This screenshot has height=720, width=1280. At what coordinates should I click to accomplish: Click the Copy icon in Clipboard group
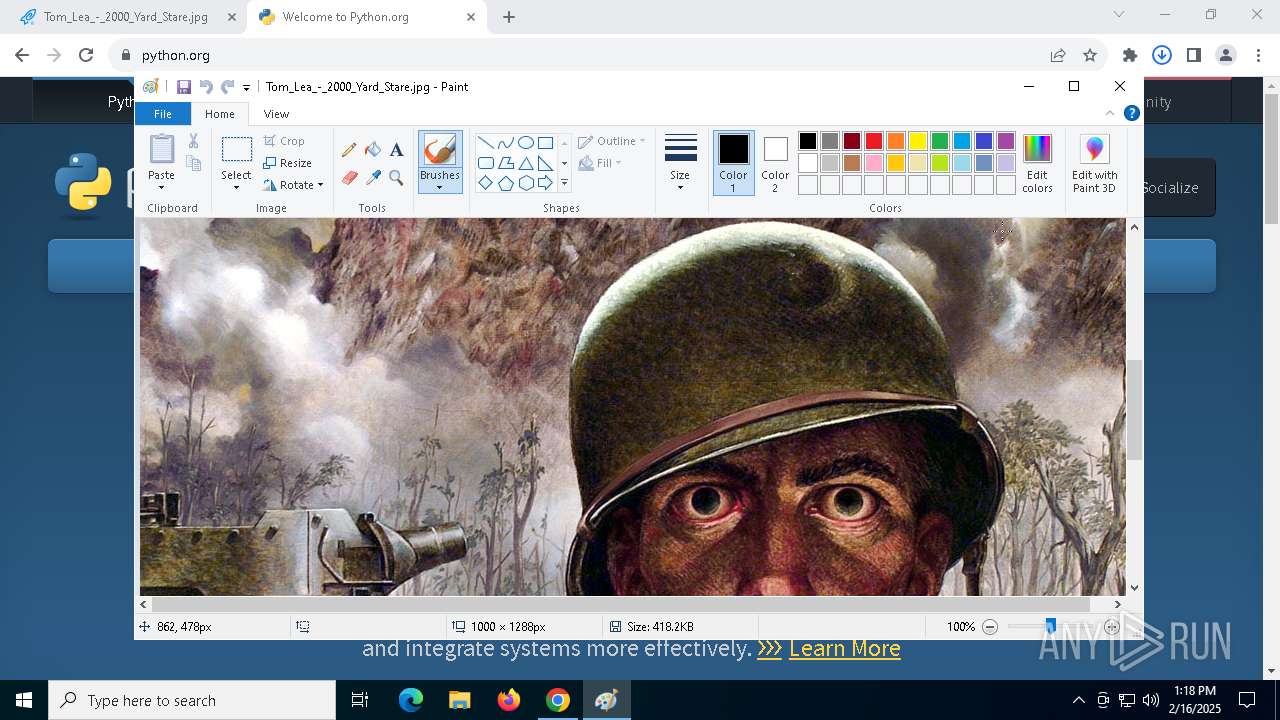pyautogui.click(x=193, y=163)
